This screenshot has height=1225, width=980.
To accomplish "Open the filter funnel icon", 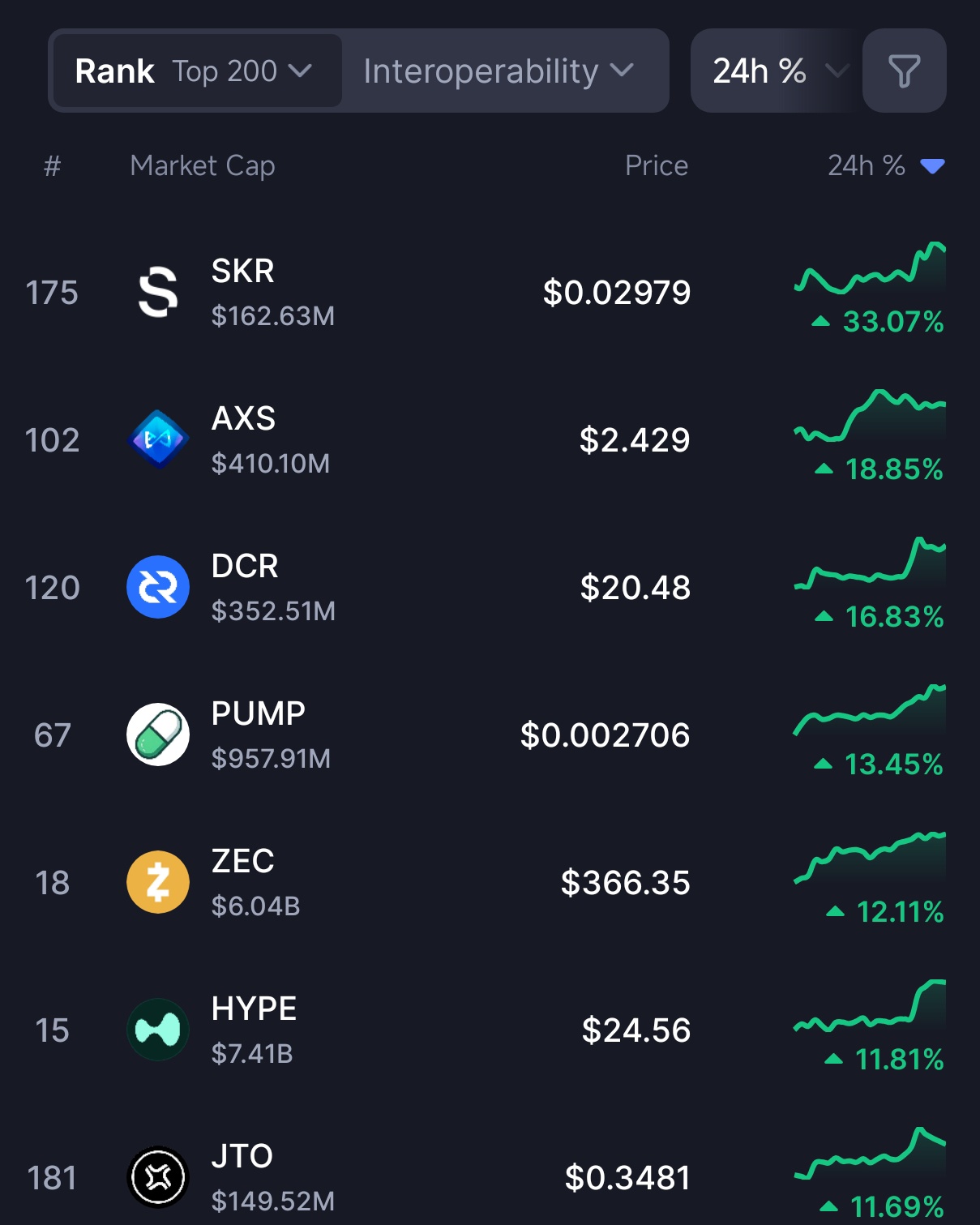I will (904, 71).
